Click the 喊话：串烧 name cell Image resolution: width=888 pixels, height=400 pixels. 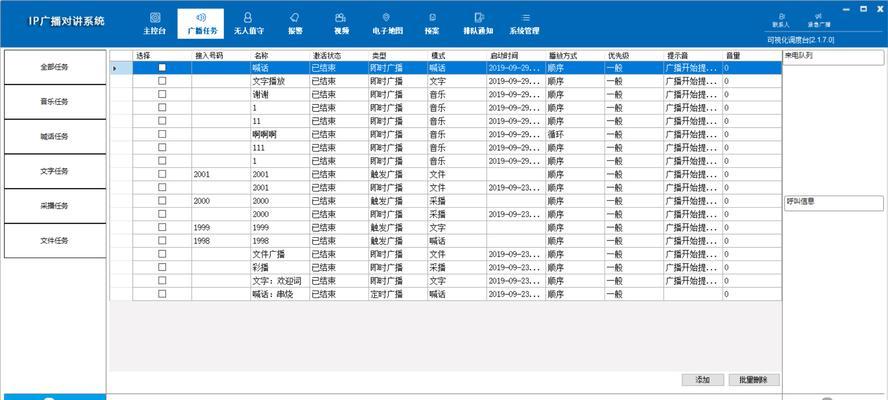pos(280,294)
